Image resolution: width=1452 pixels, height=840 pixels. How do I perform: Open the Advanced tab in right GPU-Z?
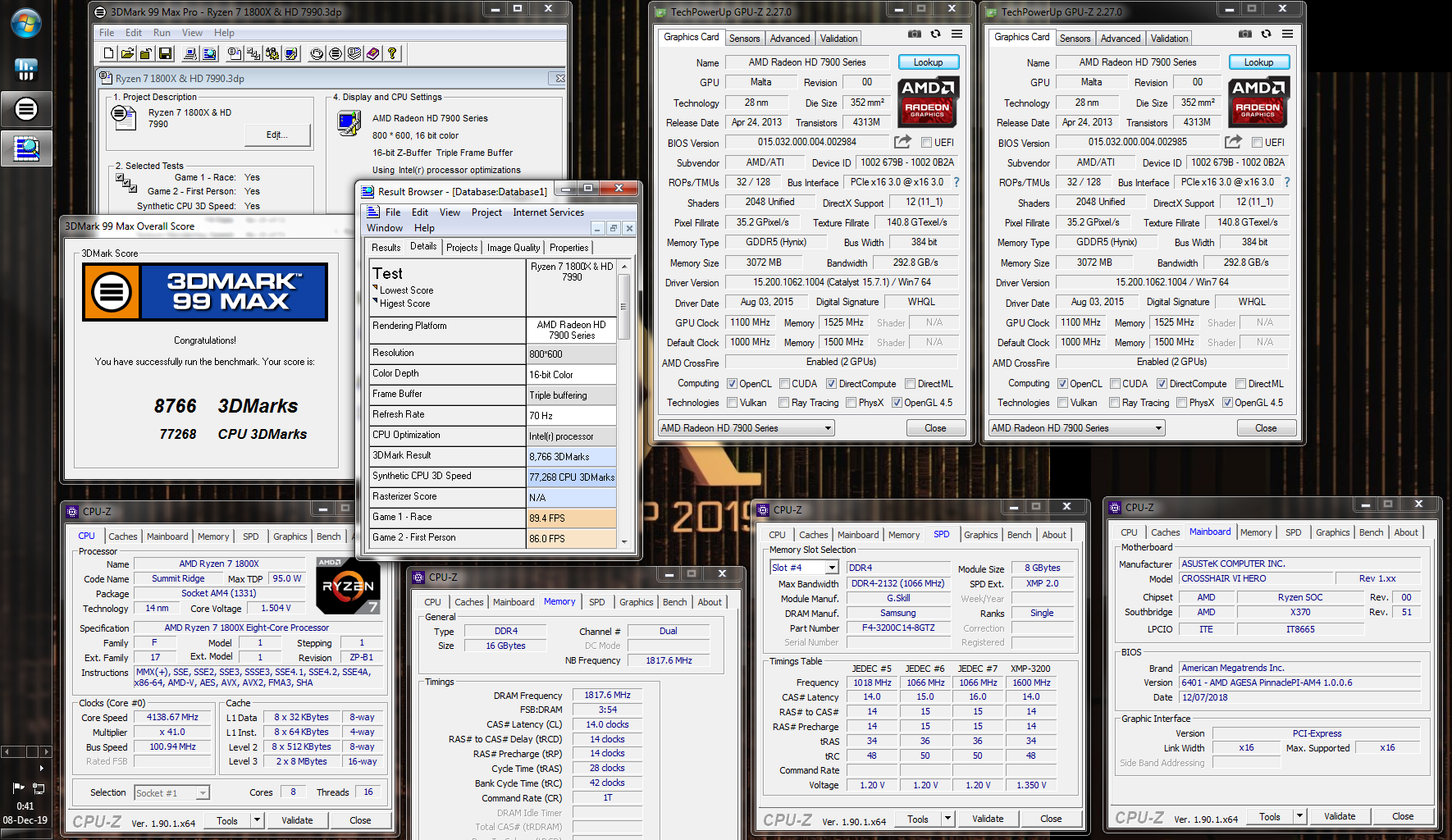point(1121,39)
